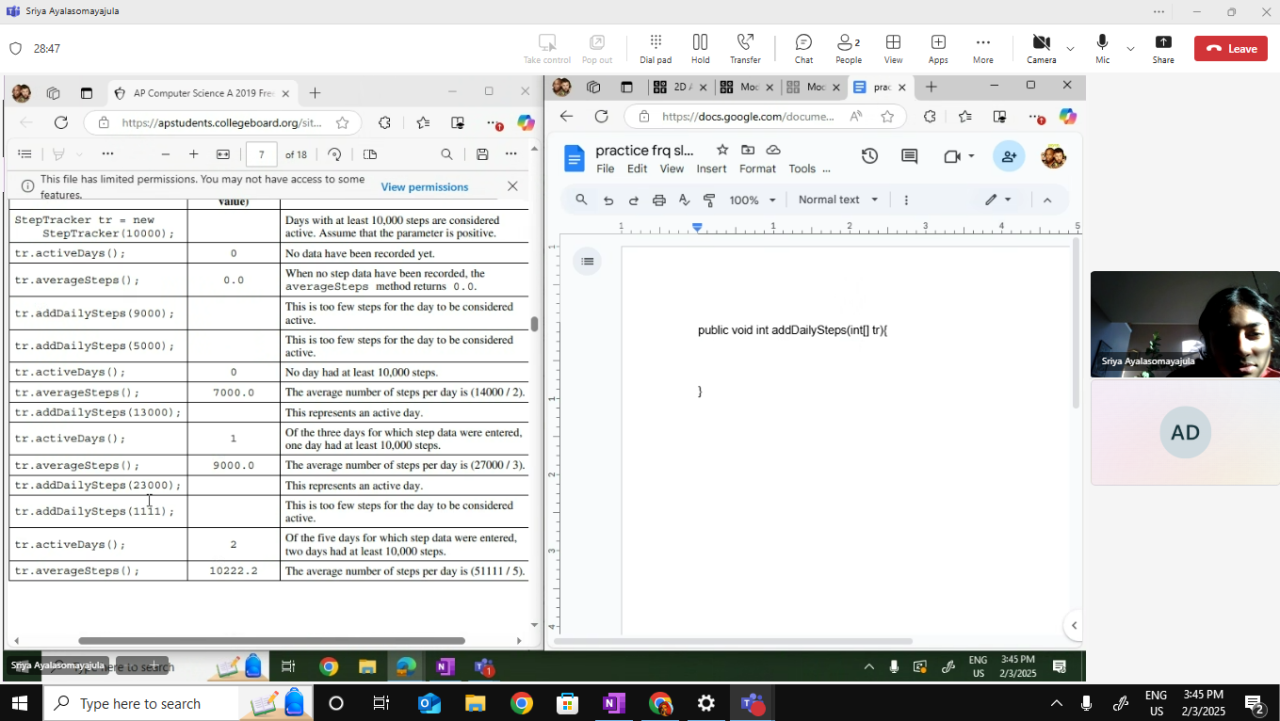Viewport: 1280px width, 721px height.
Task: Put the call on Hold
Action: (x=700, y=47)
